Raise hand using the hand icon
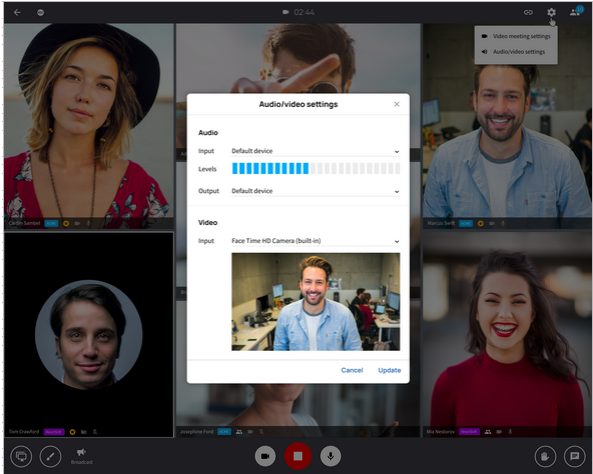Screen dimensions: 593x474 [x=545, y=456]
